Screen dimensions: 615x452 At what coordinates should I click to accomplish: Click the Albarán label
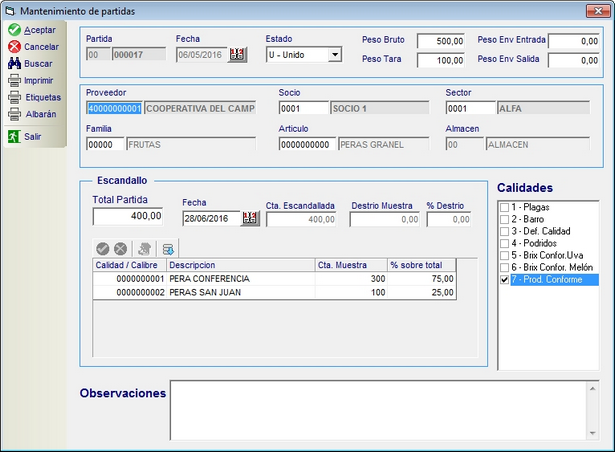(x=41, y=114)
